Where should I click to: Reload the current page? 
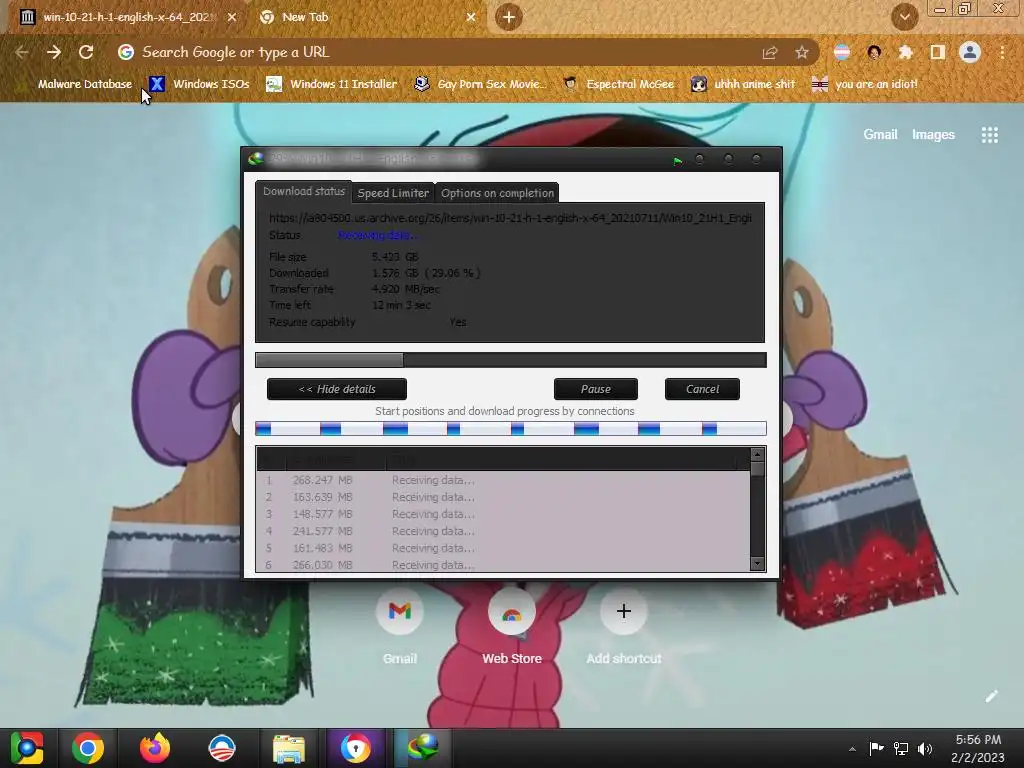tap(86, 52)
